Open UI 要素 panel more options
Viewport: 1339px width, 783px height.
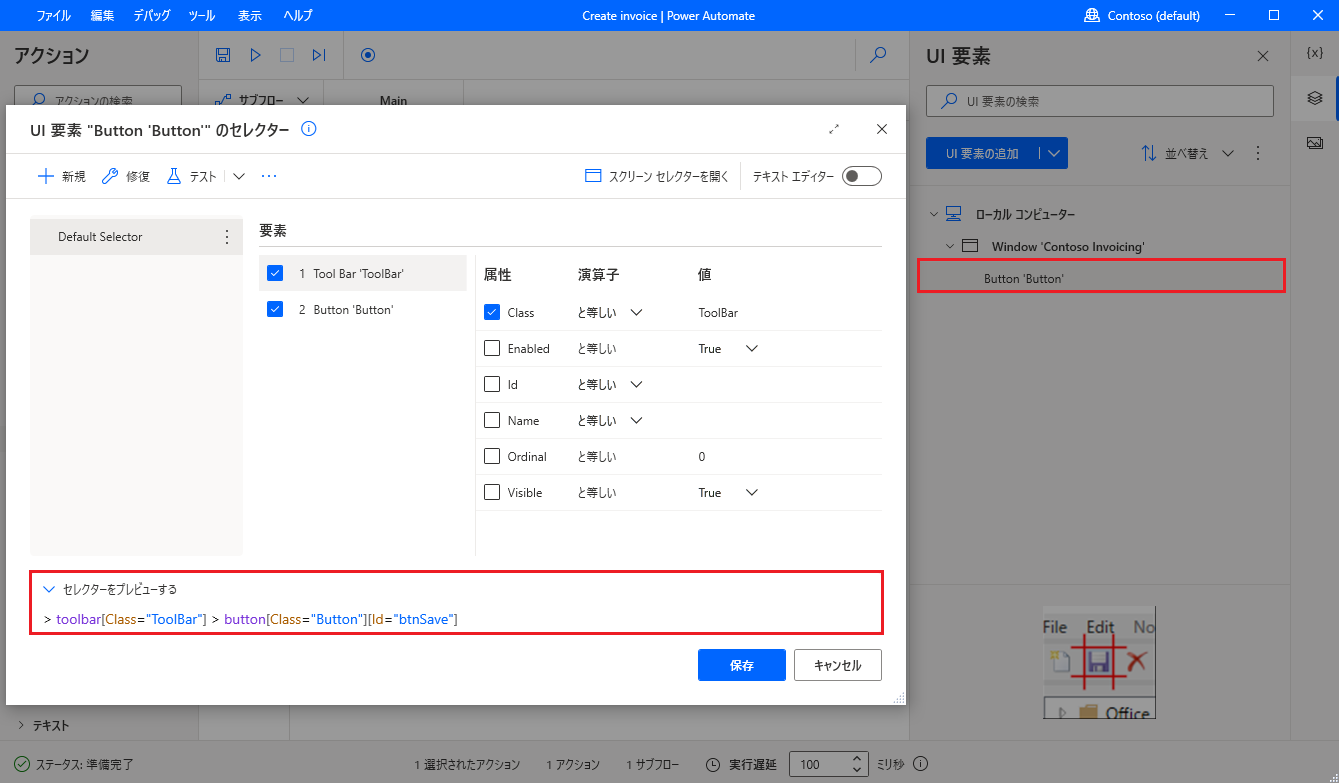pos(1258,153)
